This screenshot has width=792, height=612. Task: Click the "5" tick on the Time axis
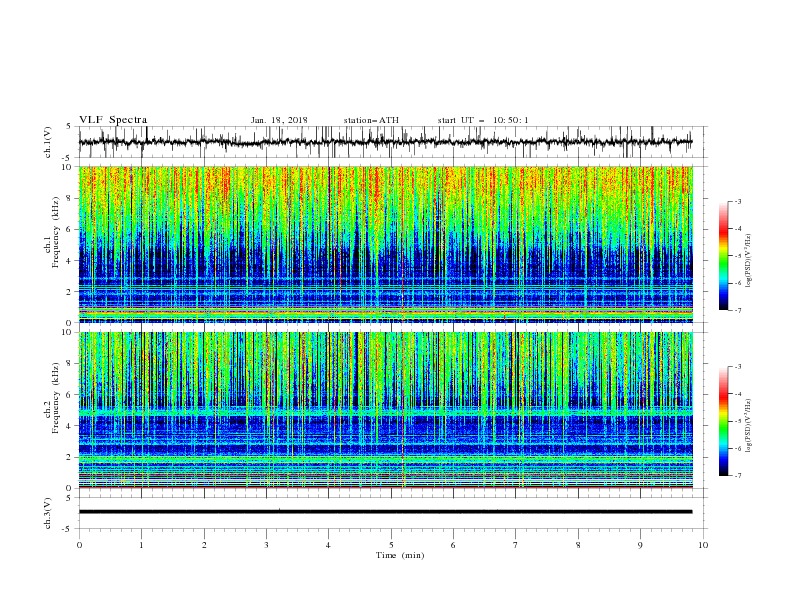point(391,545)
